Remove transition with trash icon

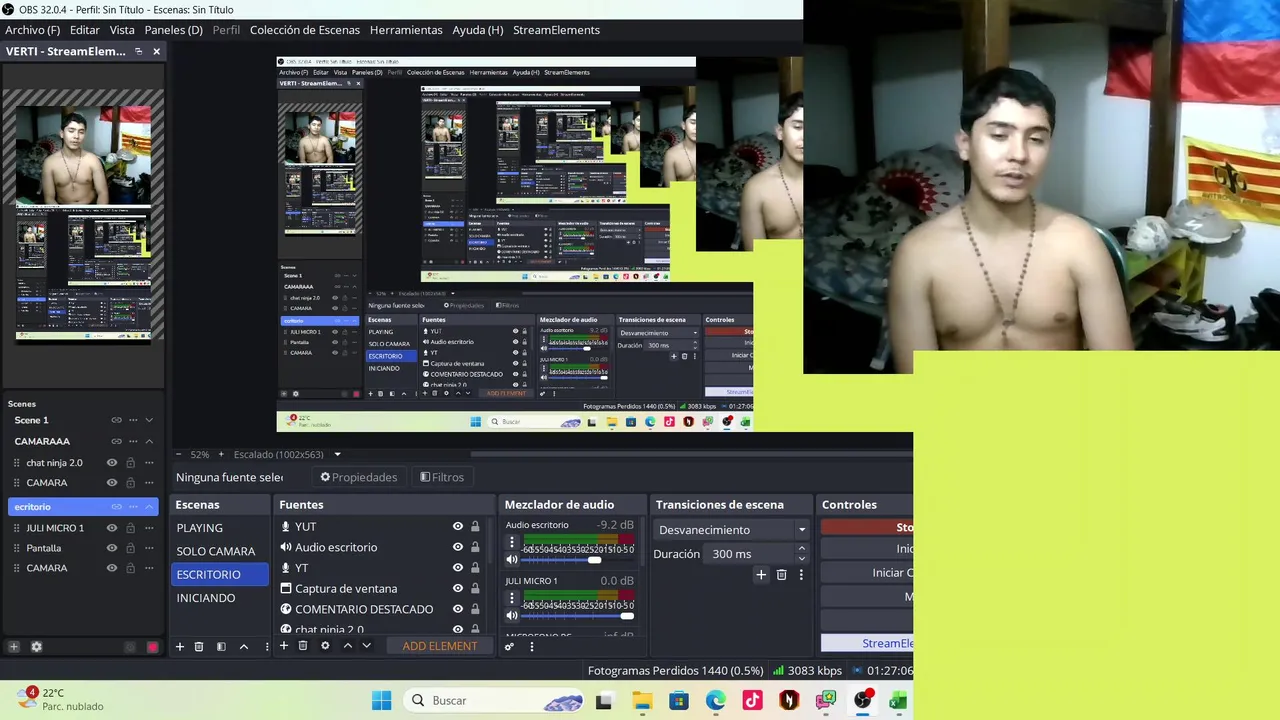click(782, 575)
